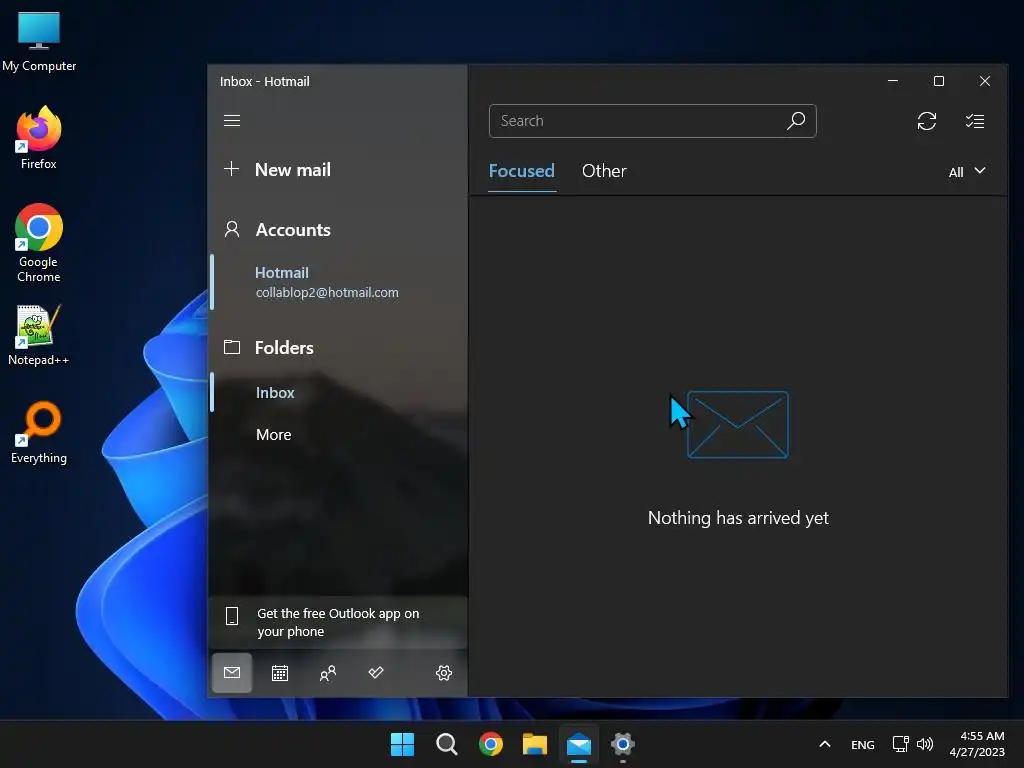The width and height of the screenshot is (1024, 768).
Task: Open To Do checkmark icon
Action: [376, 672]
